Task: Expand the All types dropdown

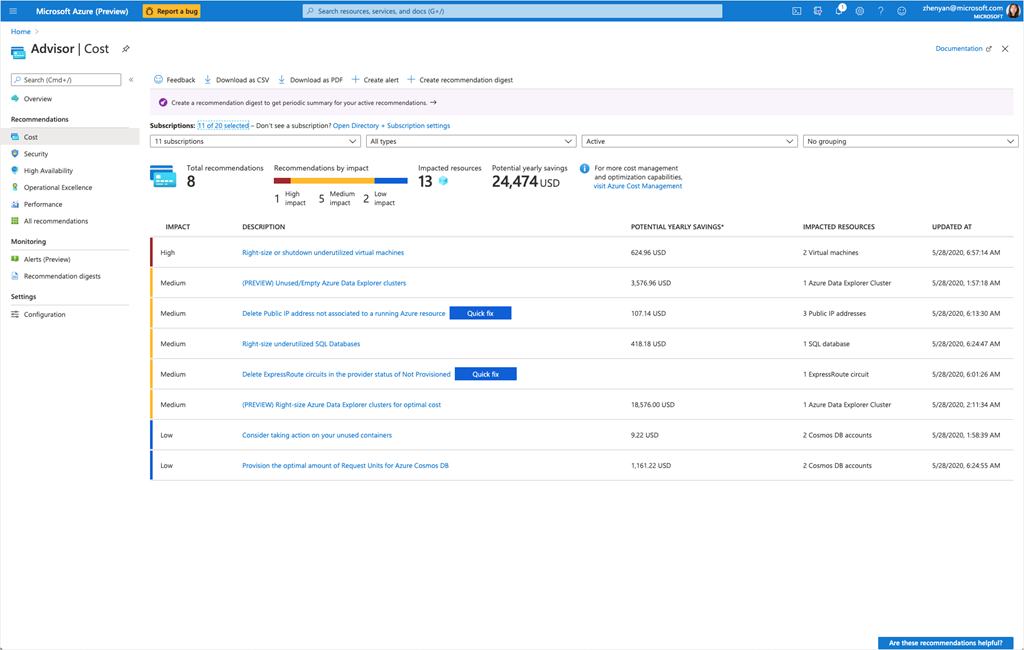Action: tap(471, 141)
